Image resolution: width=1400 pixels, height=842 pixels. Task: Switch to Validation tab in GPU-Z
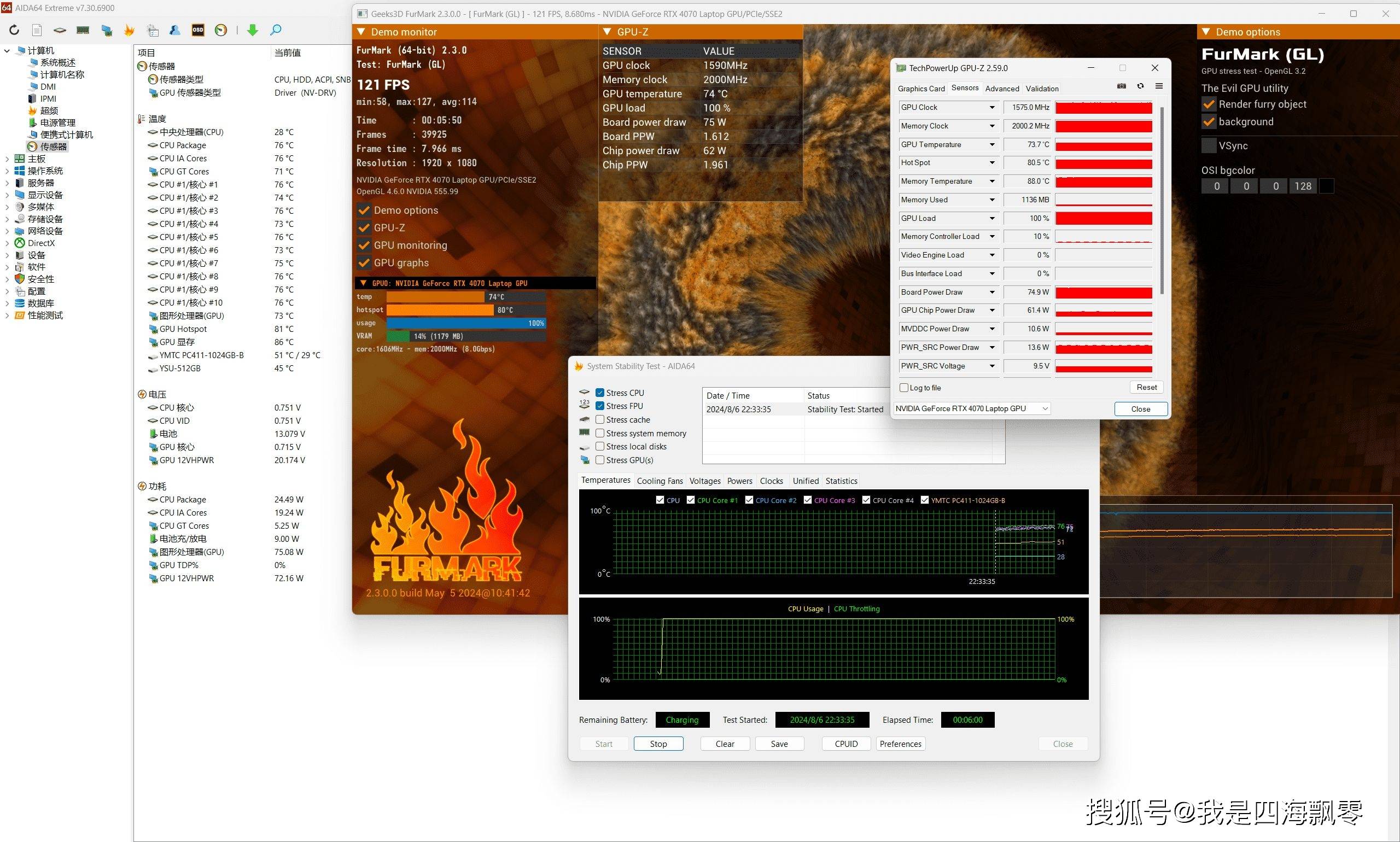(1042, 89)
